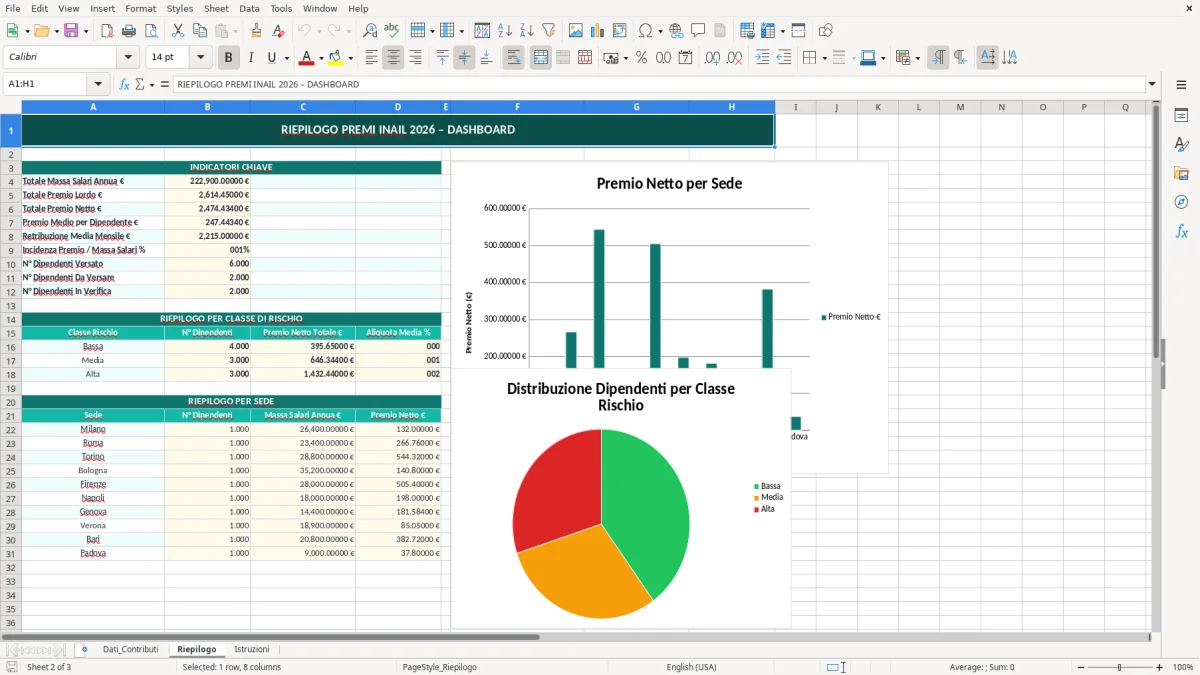Toggle Center Vertically alignment
Screen dimensions: 1200x675
click(464, 58)
